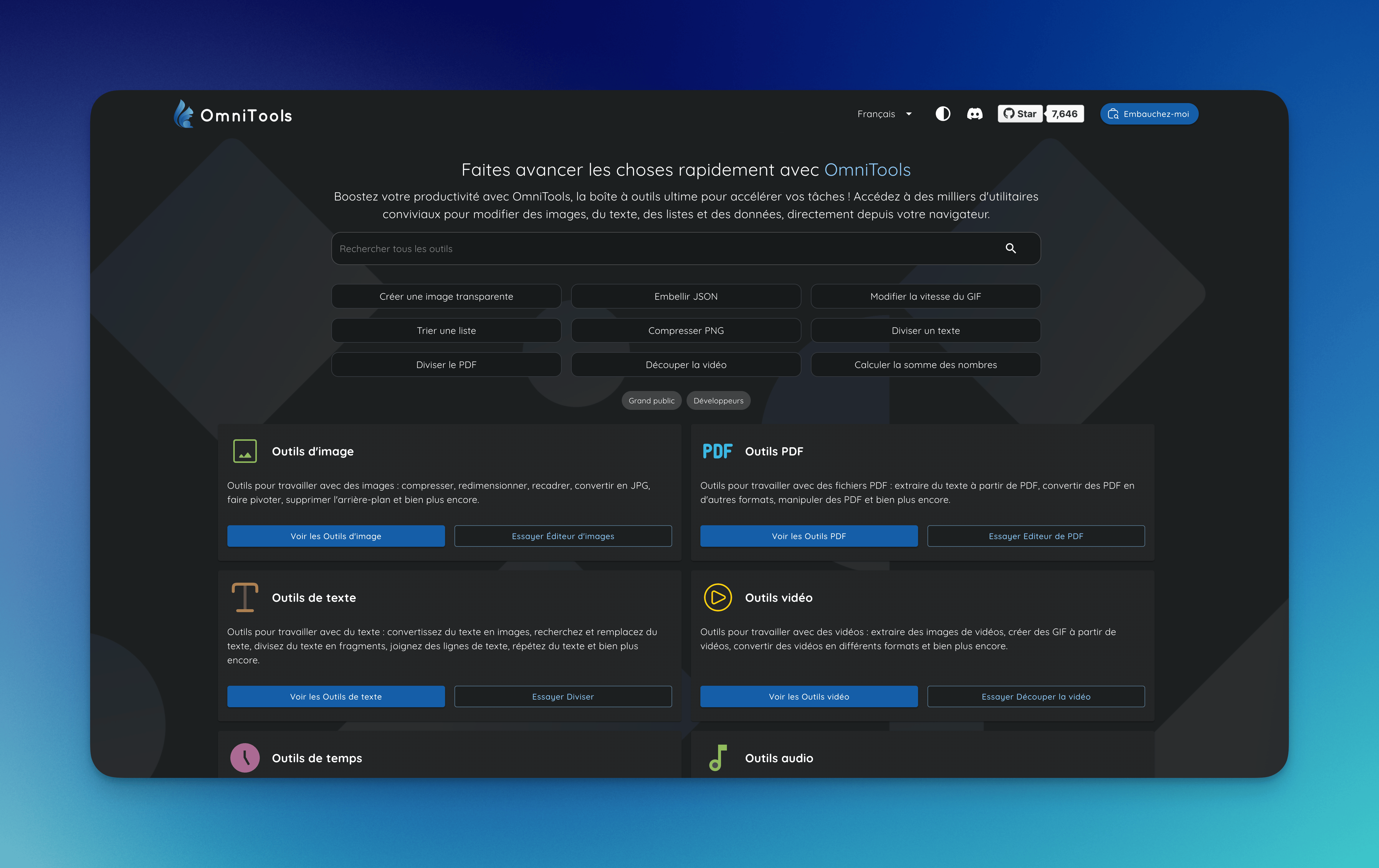Click the purple clock time tools icon

(x=245, y=758)
